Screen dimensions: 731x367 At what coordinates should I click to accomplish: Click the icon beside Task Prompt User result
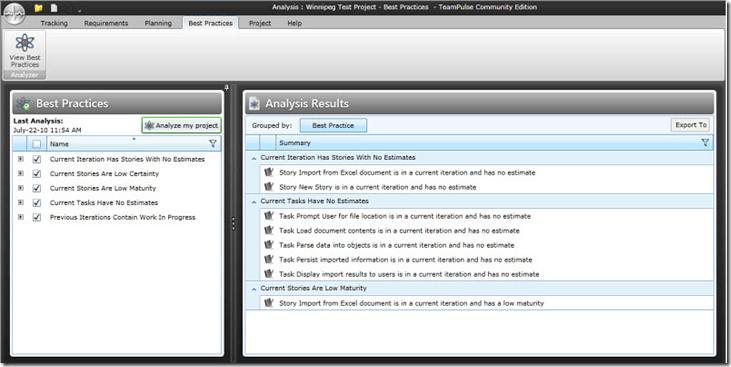click(269, 216)
